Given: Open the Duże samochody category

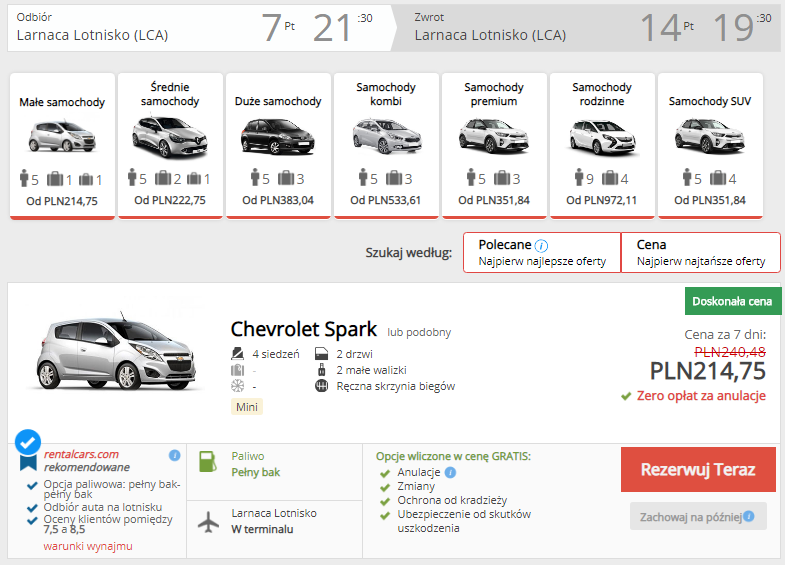Looking at the screenshot, I should (x=278, y=146).
